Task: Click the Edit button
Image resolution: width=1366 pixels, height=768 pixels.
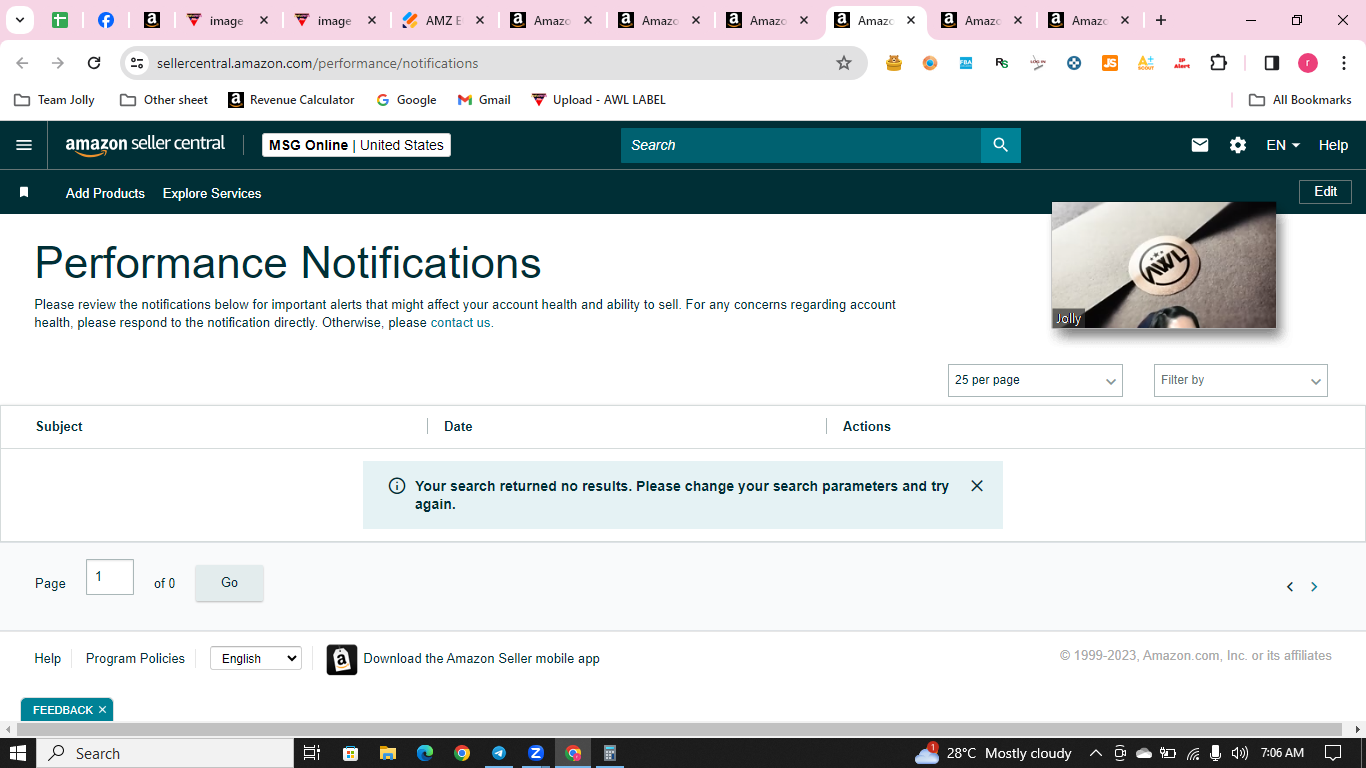Action: click(x=1325, y=192)
